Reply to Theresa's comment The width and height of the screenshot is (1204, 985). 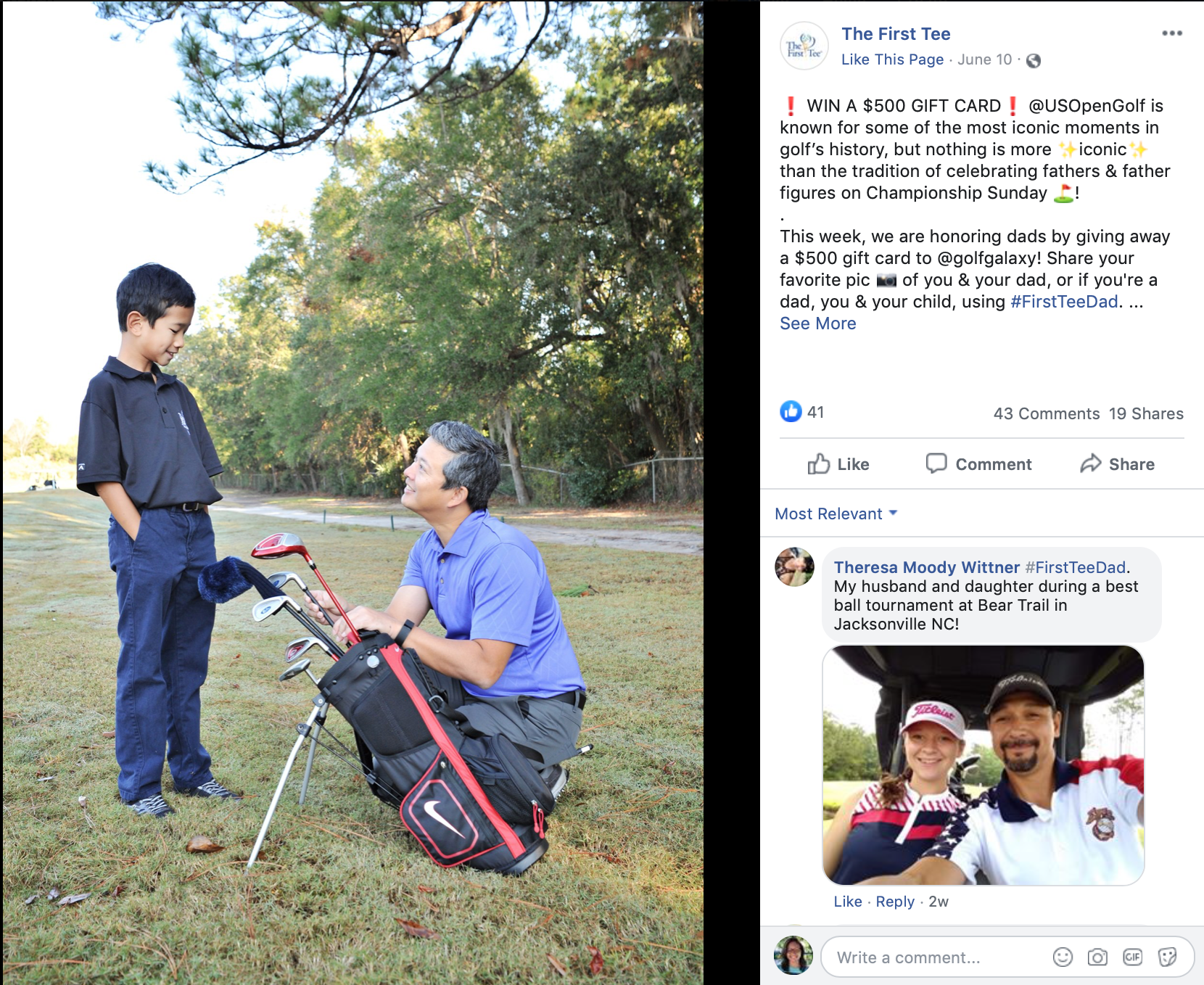tap(894, 902)
